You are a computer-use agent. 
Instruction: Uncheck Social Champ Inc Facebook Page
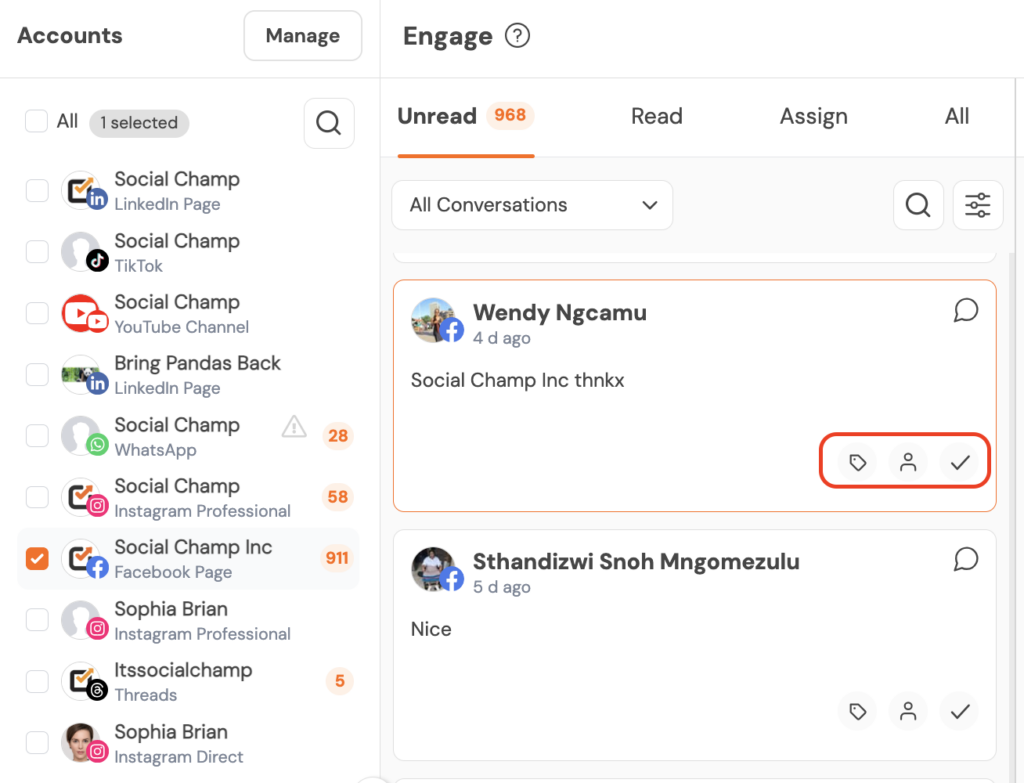coord(37,559)
